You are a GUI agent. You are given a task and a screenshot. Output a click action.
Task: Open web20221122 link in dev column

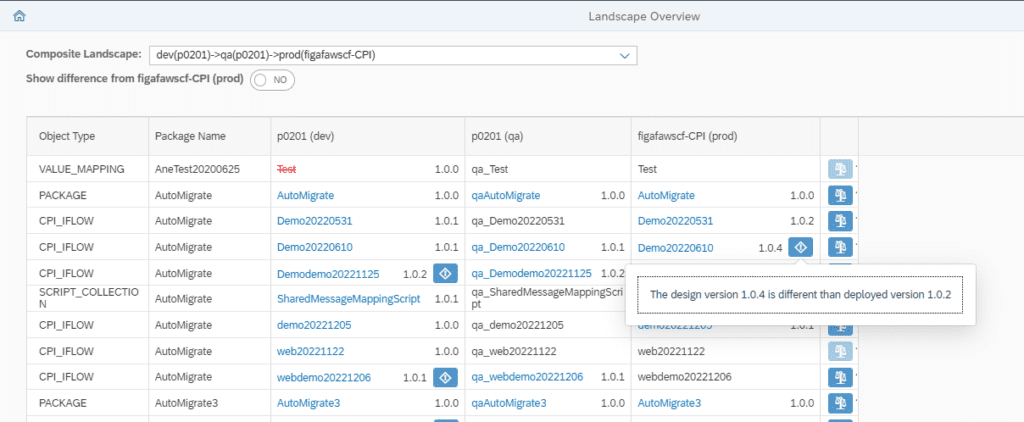pos(311,351)
